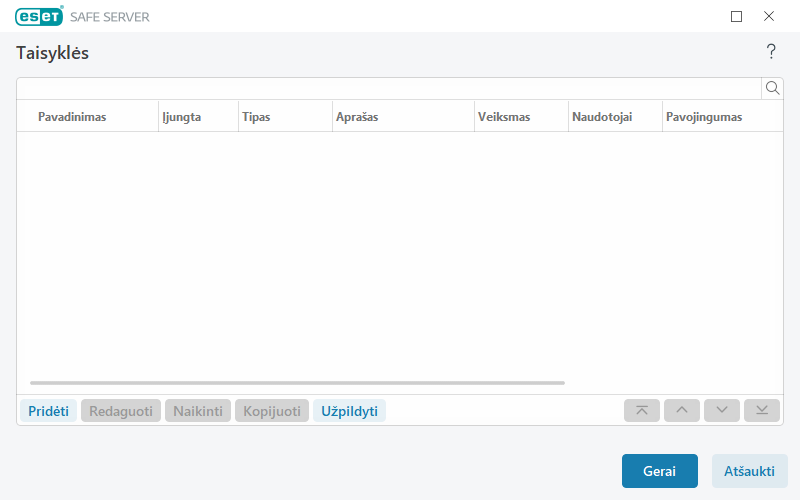
Task: Maximize the Safe Server window
Action: [737, 16]
